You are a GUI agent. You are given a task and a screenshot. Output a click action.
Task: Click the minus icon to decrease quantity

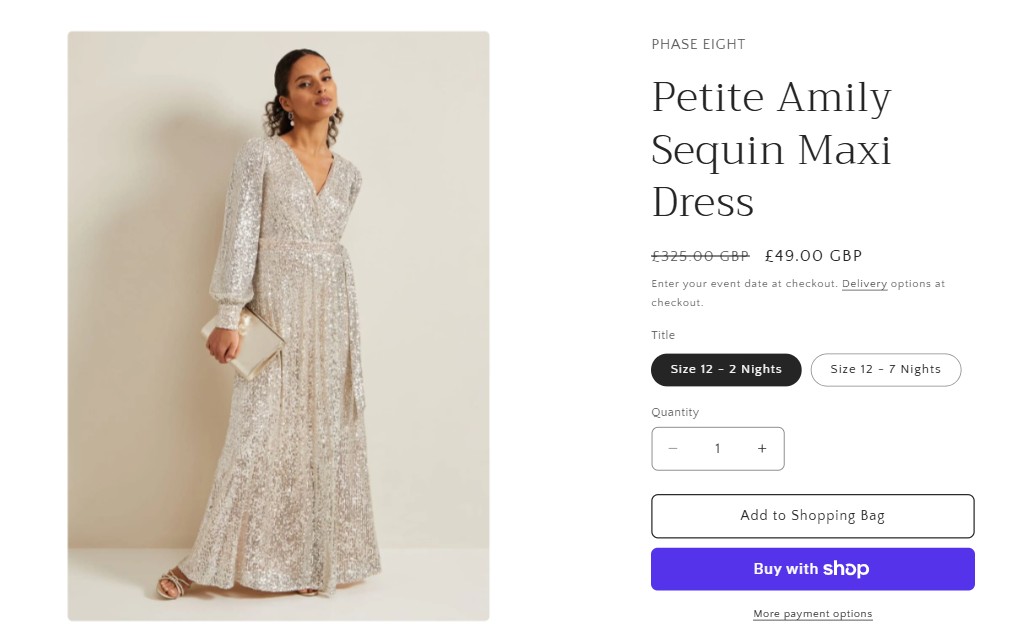tap(673, 448)
